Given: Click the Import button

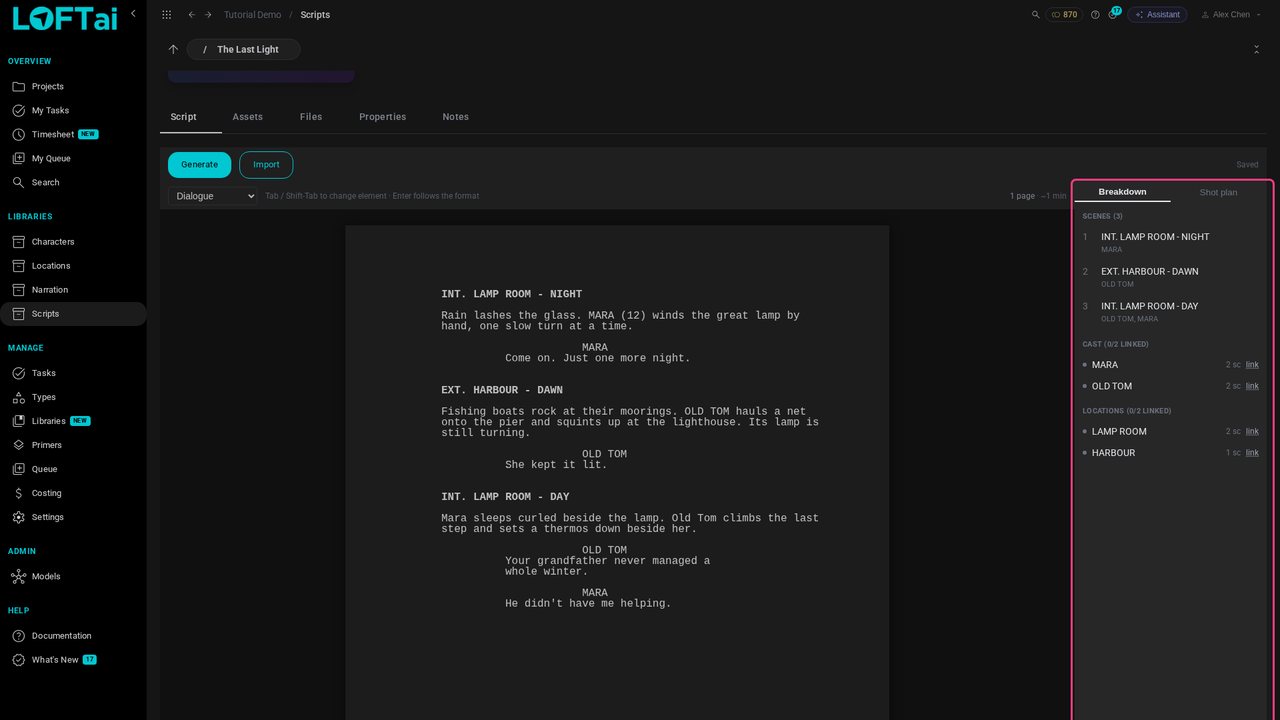Looking at the screenshot, I should tap(266, 165).
